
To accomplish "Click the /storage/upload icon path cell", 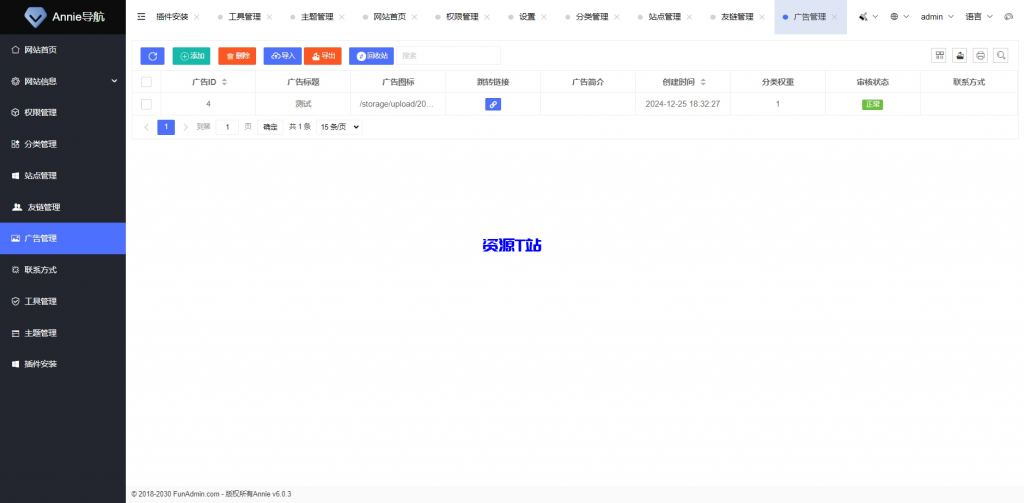I will click(x=398, y=104).
